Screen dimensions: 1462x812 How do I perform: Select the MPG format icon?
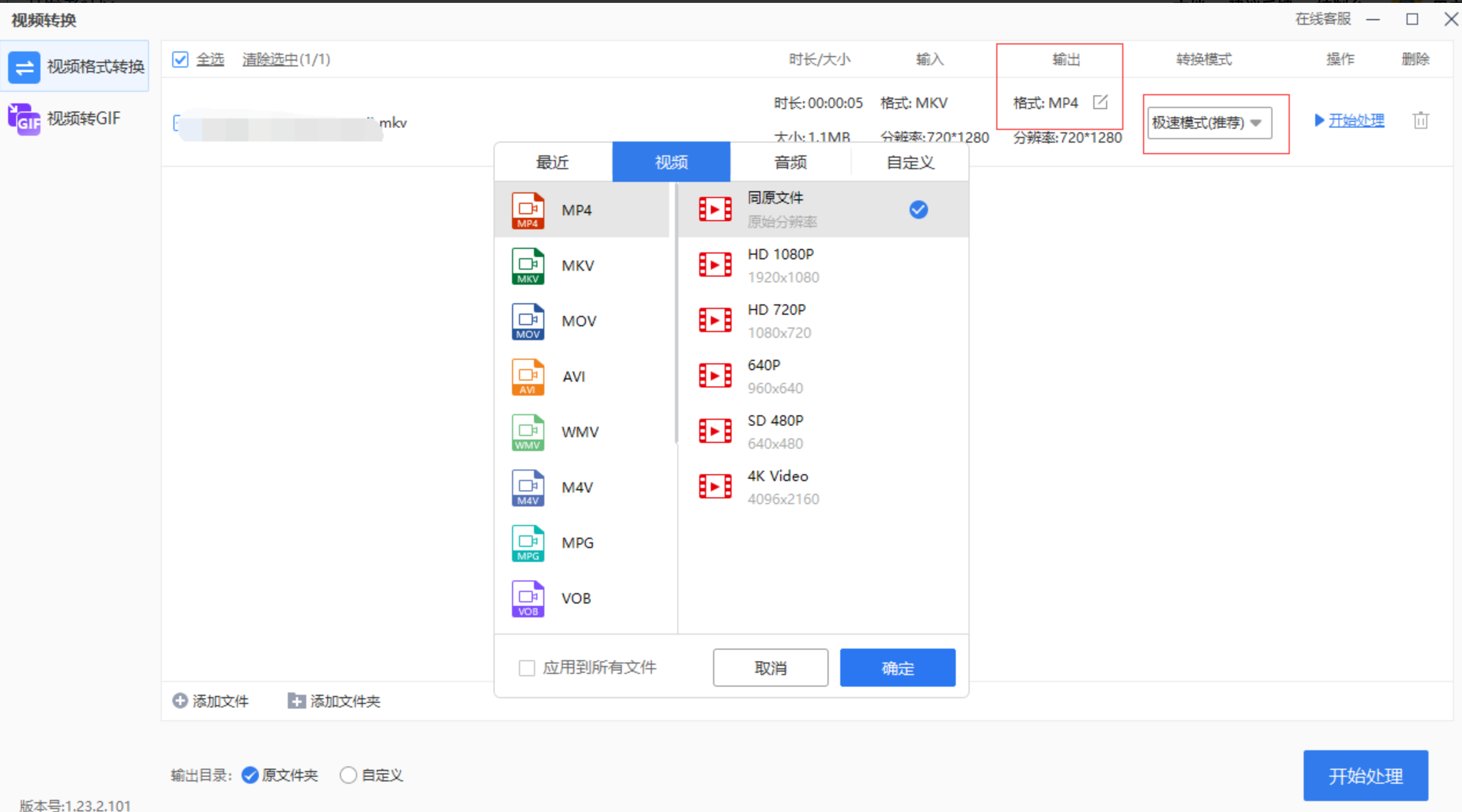click(x=528, y=543)
